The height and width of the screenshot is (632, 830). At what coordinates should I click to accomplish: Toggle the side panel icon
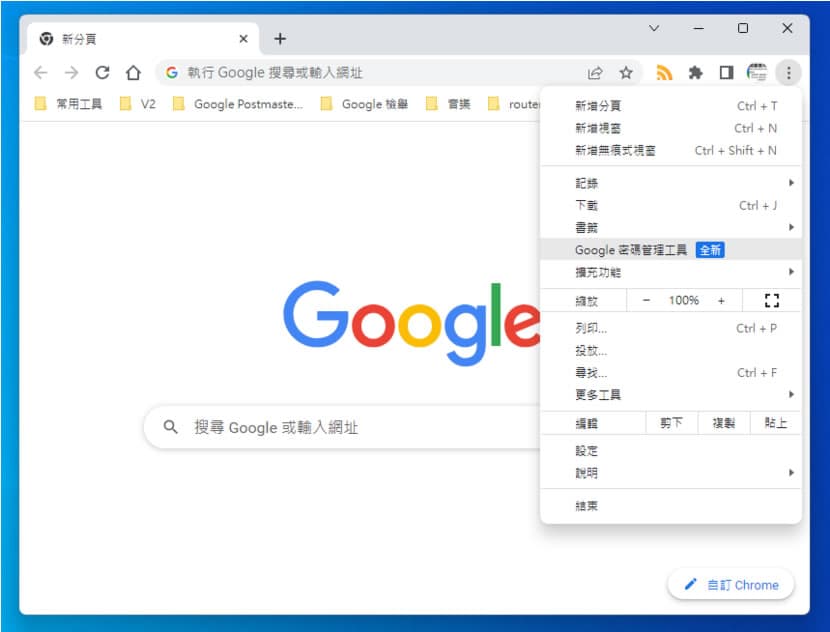tap(726, 73)
